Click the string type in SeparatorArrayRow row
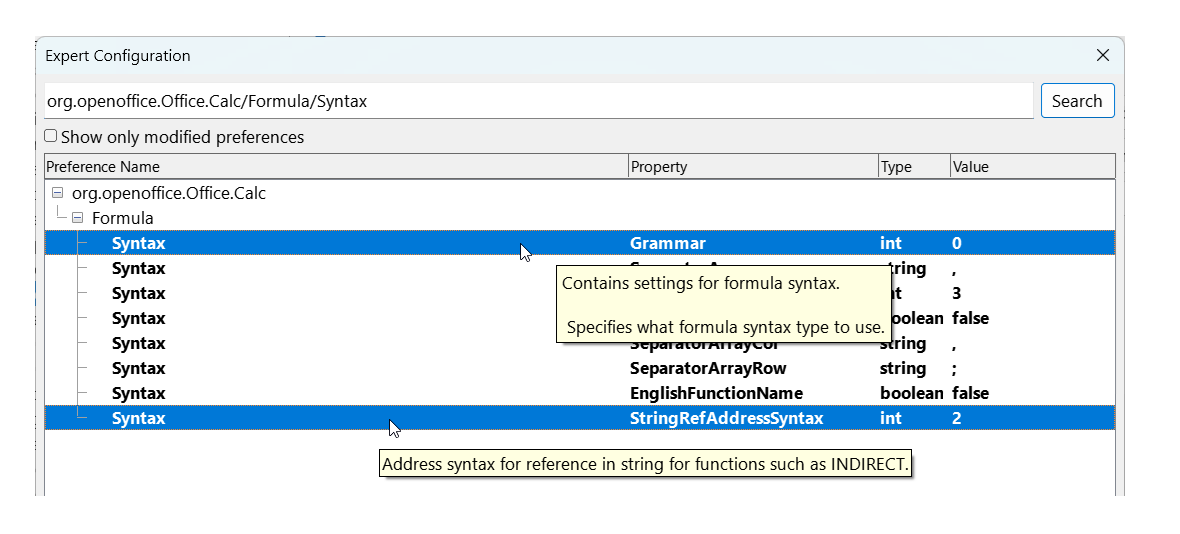This screenshot has width=1180, height=534. tap(903, 369)
